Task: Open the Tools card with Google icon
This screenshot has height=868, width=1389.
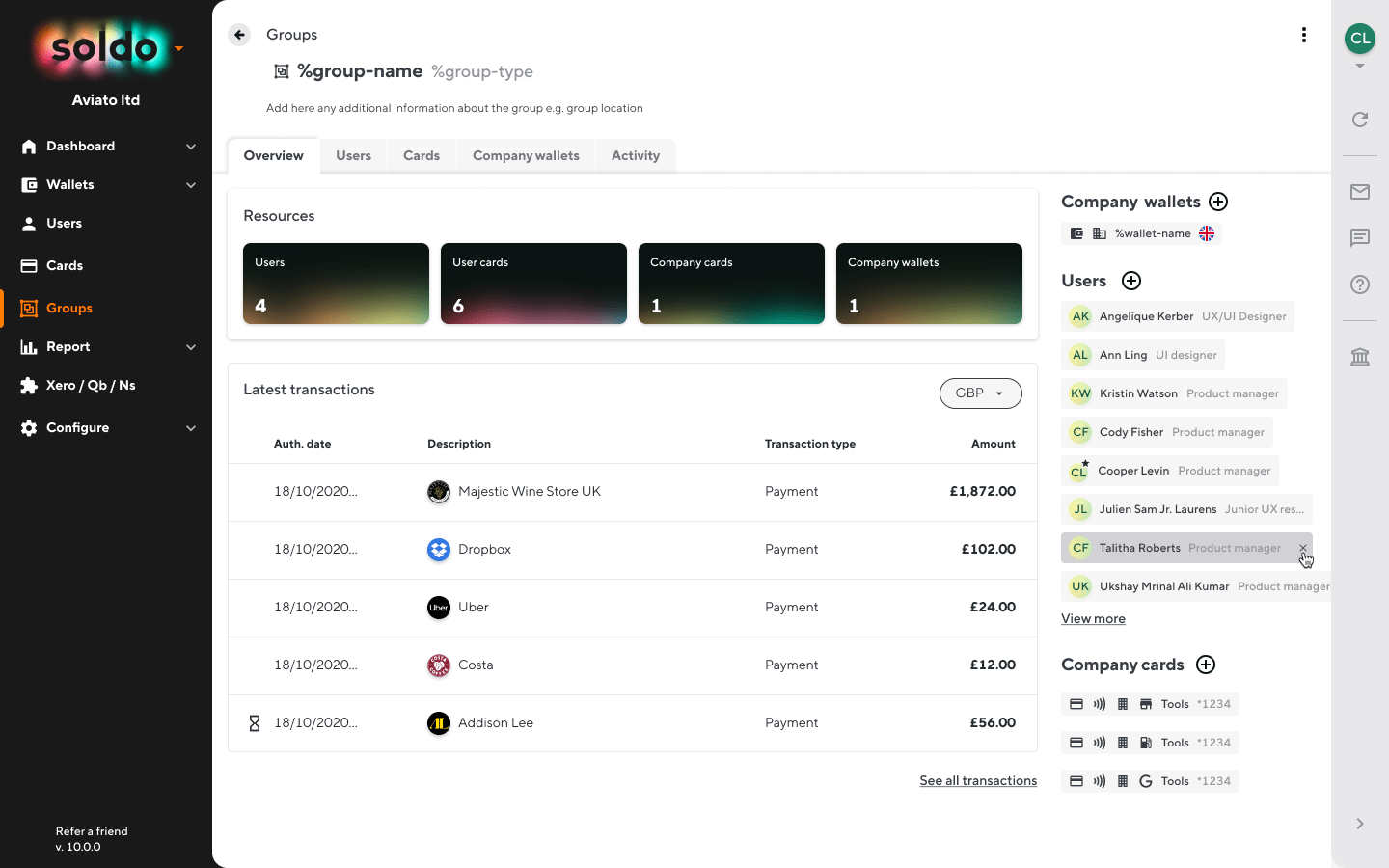Action: click(x=1150, y=781)
